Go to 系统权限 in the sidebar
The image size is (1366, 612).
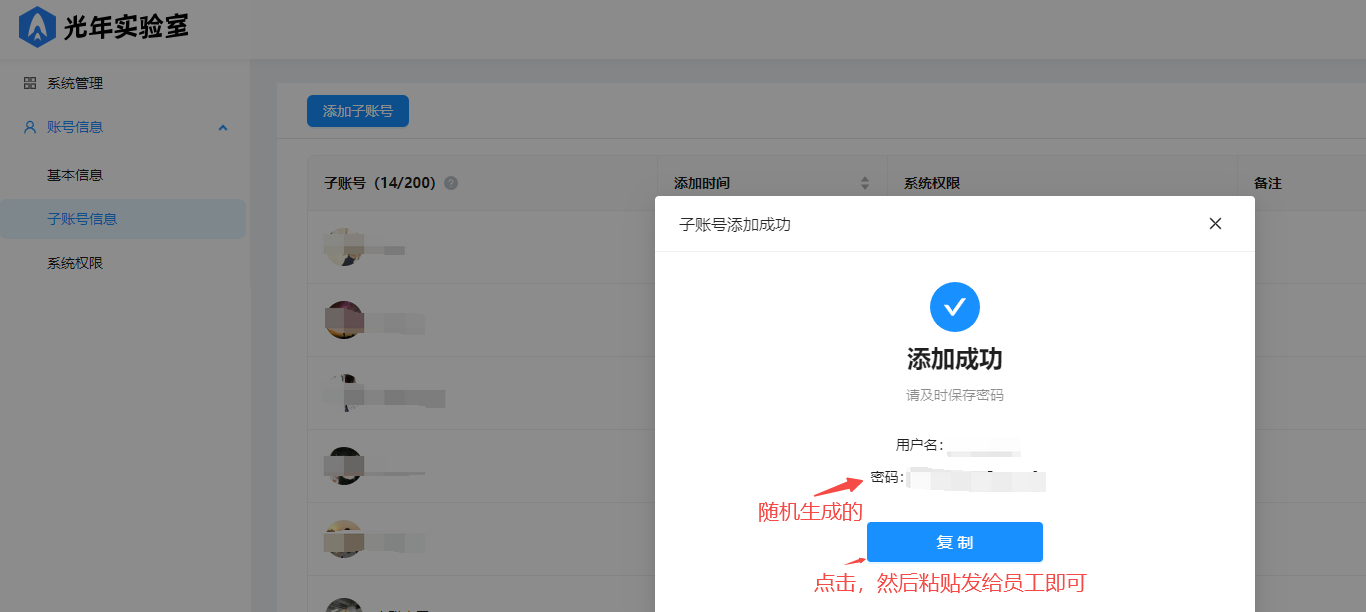(x=75, y=264)
